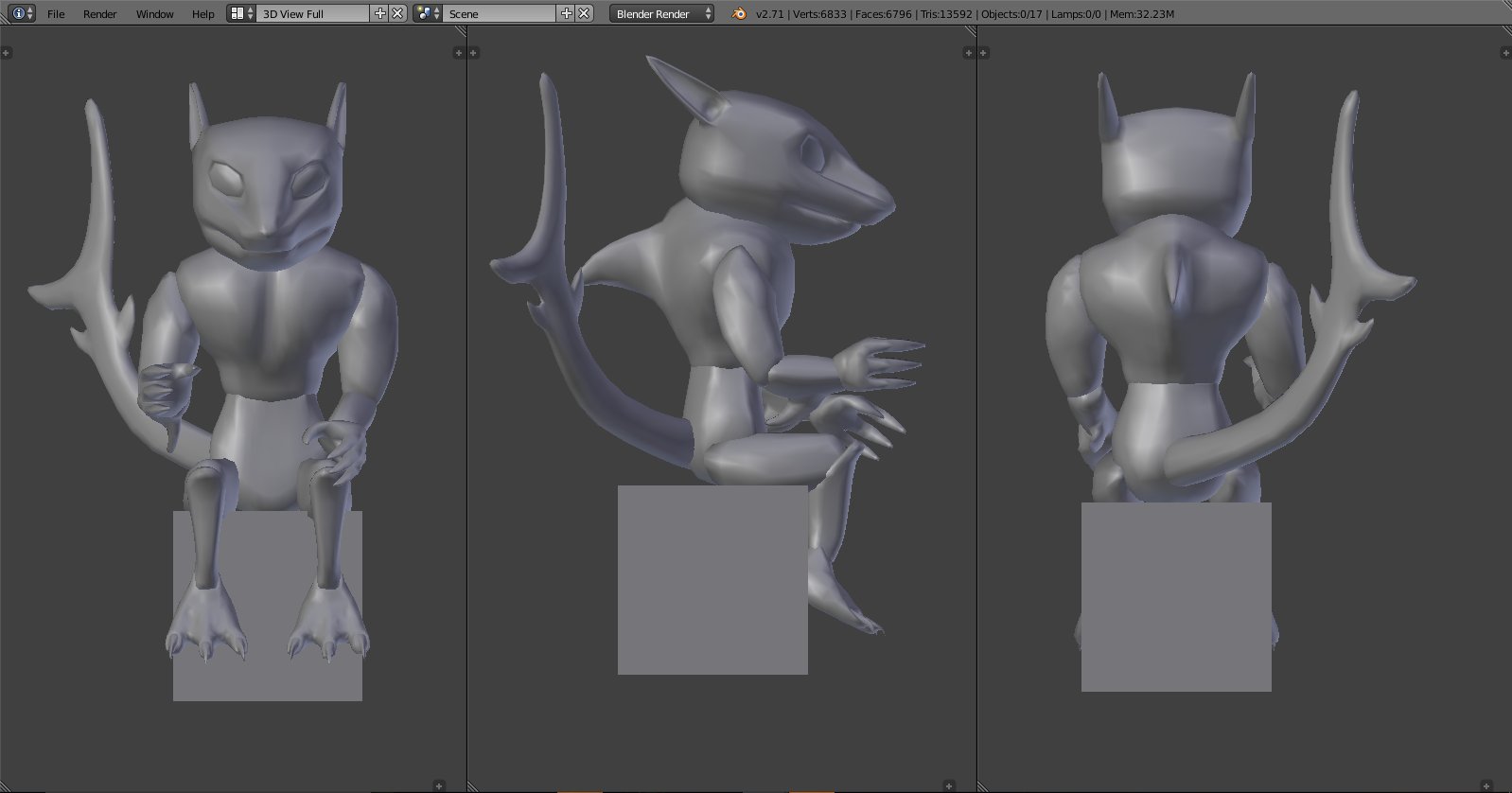This screenshot has width=1512, height=793.
Task: Delete the 3D View Full screen layout
Action: [397, 13]
